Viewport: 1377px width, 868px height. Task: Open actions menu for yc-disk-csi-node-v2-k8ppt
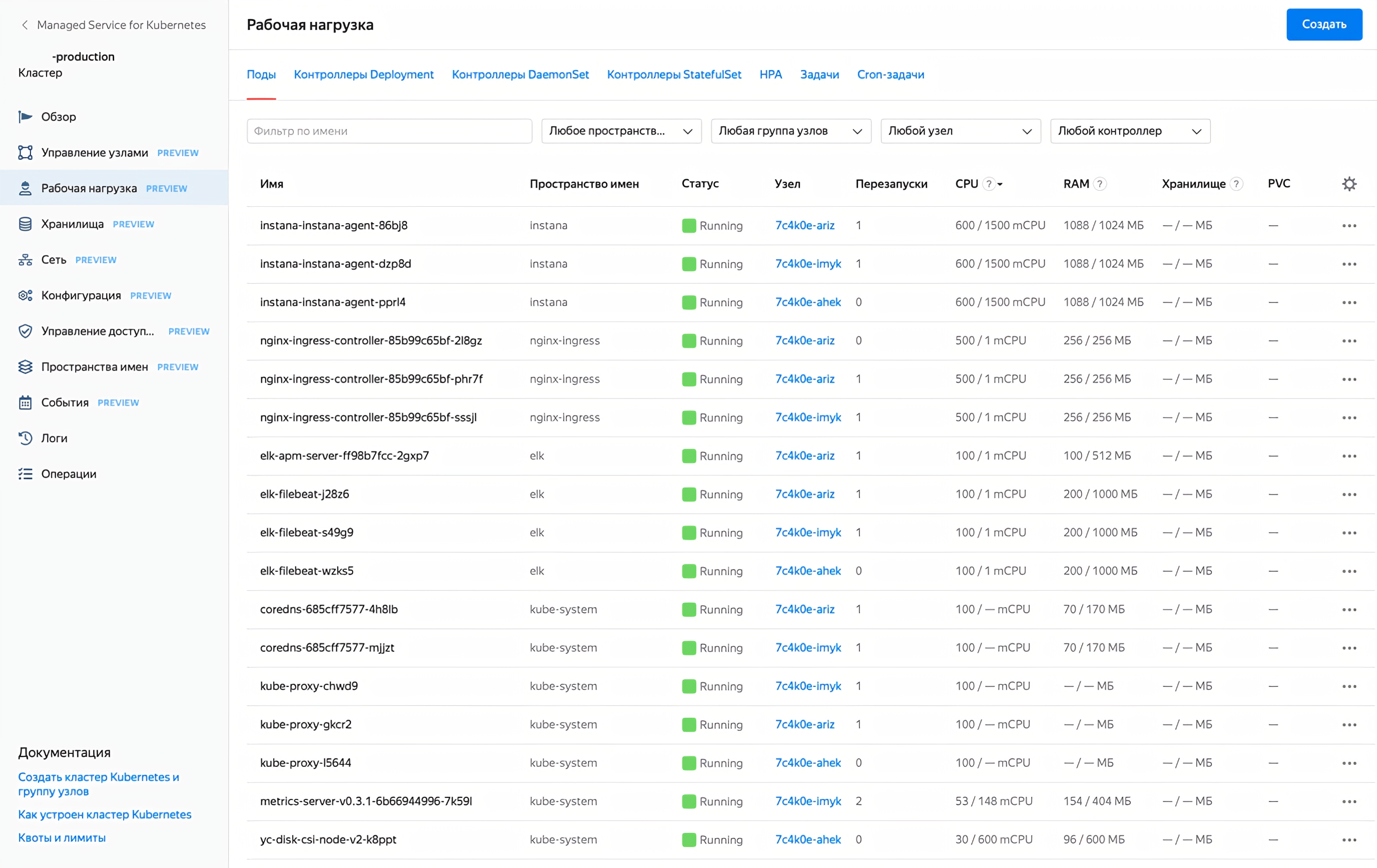pyautogui.click(x=1349, y=839)
